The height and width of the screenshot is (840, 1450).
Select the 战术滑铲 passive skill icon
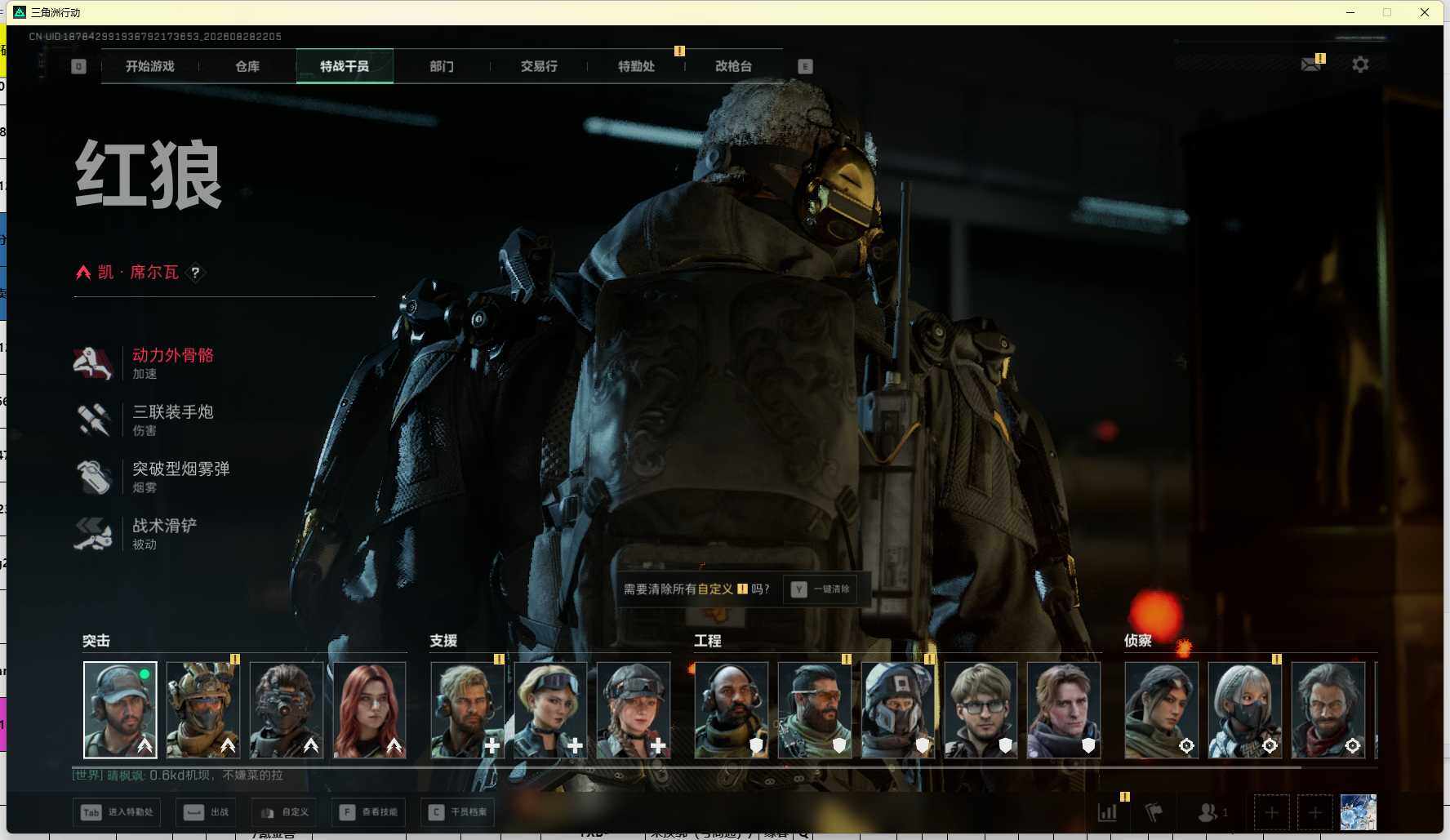tap(92, 534)
